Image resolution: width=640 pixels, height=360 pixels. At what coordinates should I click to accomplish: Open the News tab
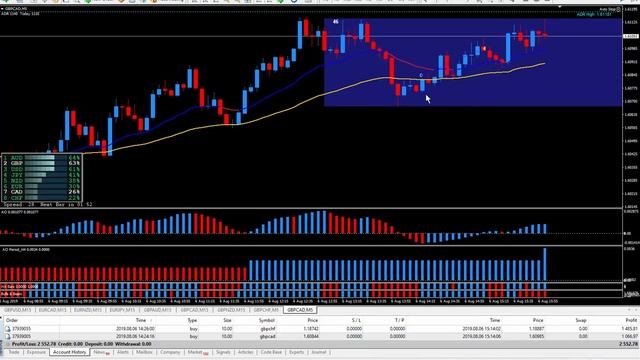pyautogui.click(x=101, y=352)
